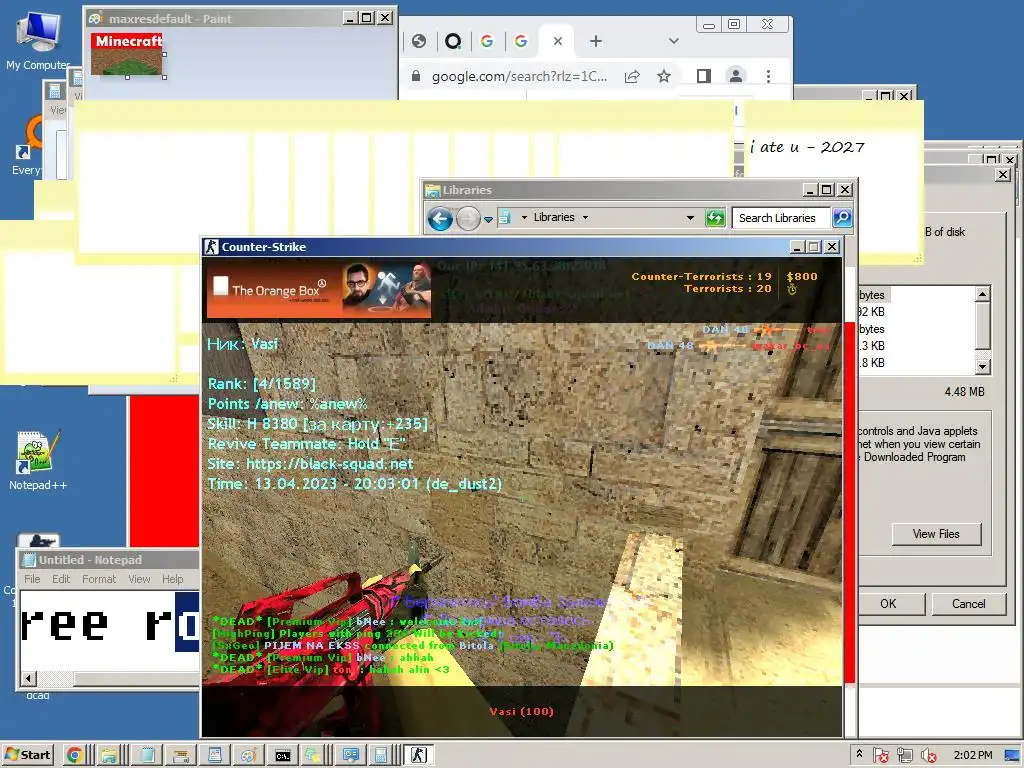Go forward in the Libraries window
The height and width of the screenshot is (768, 1024).
pyautogui.click(x=468, y=218)
